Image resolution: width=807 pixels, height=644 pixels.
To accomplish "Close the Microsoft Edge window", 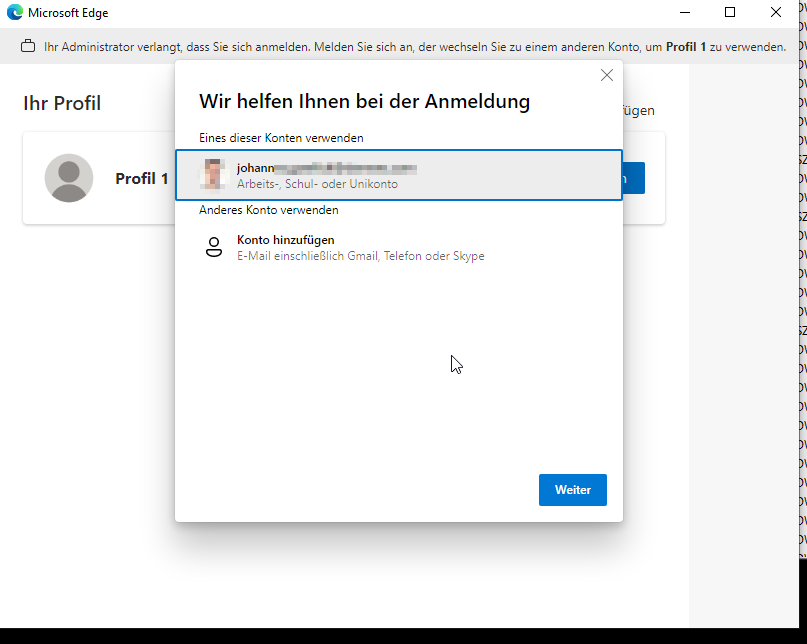I will [776, 12].
